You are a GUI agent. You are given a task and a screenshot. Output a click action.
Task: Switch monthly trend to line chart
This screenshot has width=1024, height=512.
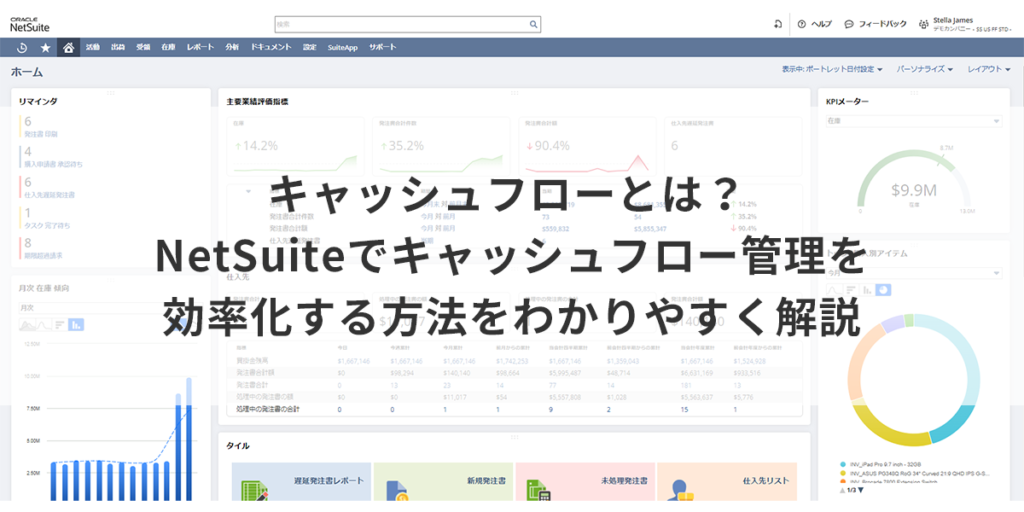pyautogui.click(x=44, y=325)
